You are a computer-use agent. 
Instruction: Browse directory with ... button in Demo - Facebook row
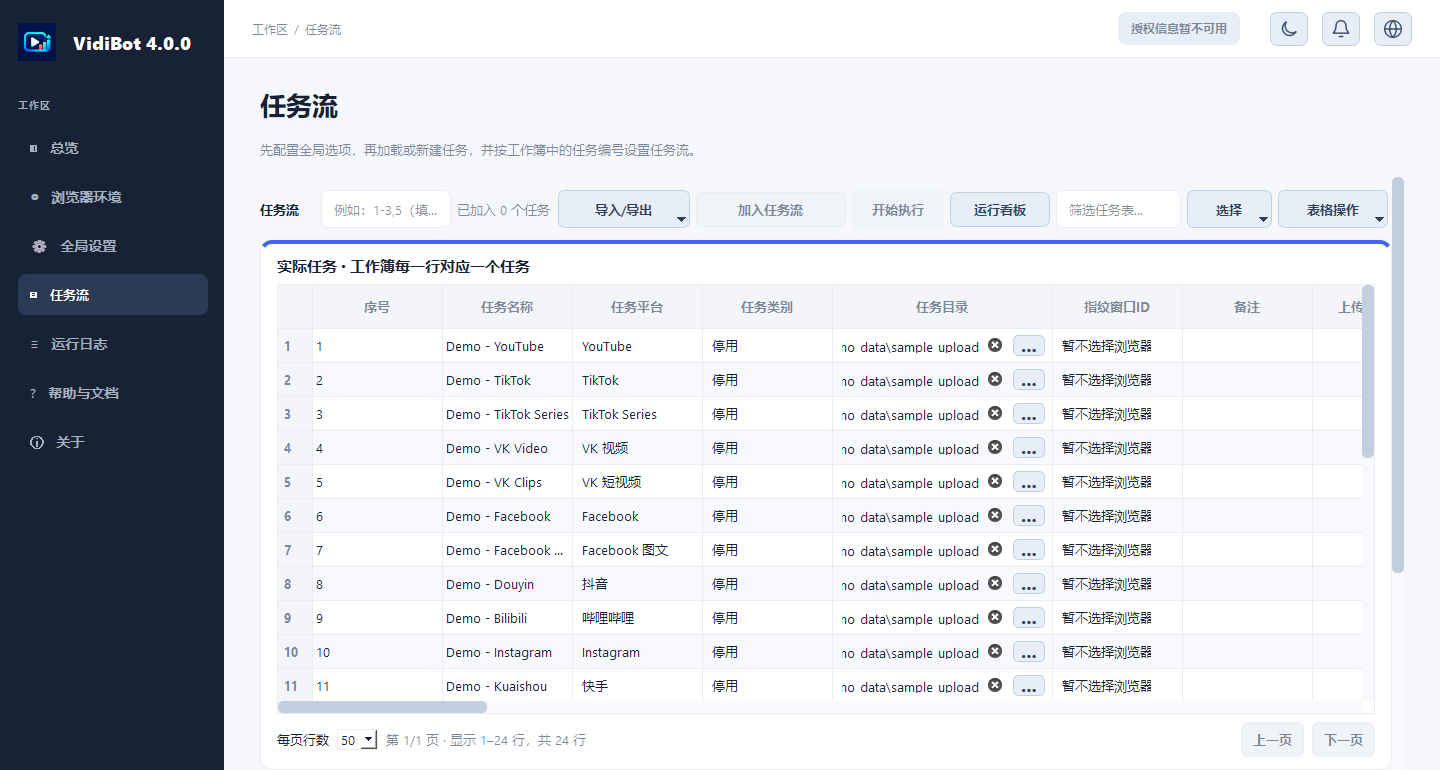coord(1029,516)
